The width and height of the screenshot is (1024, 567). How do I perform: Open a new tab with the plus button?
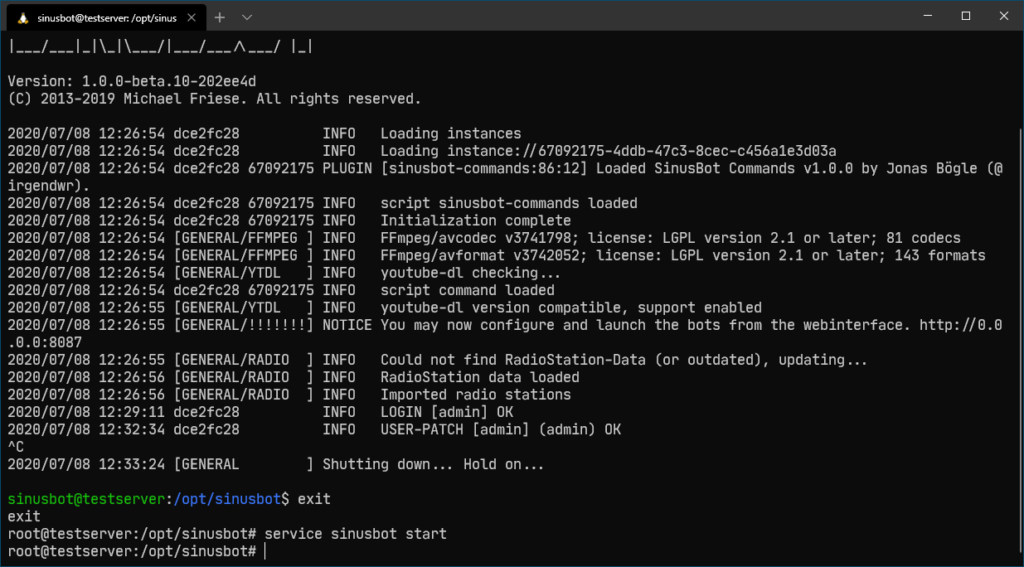coord(219,18)
